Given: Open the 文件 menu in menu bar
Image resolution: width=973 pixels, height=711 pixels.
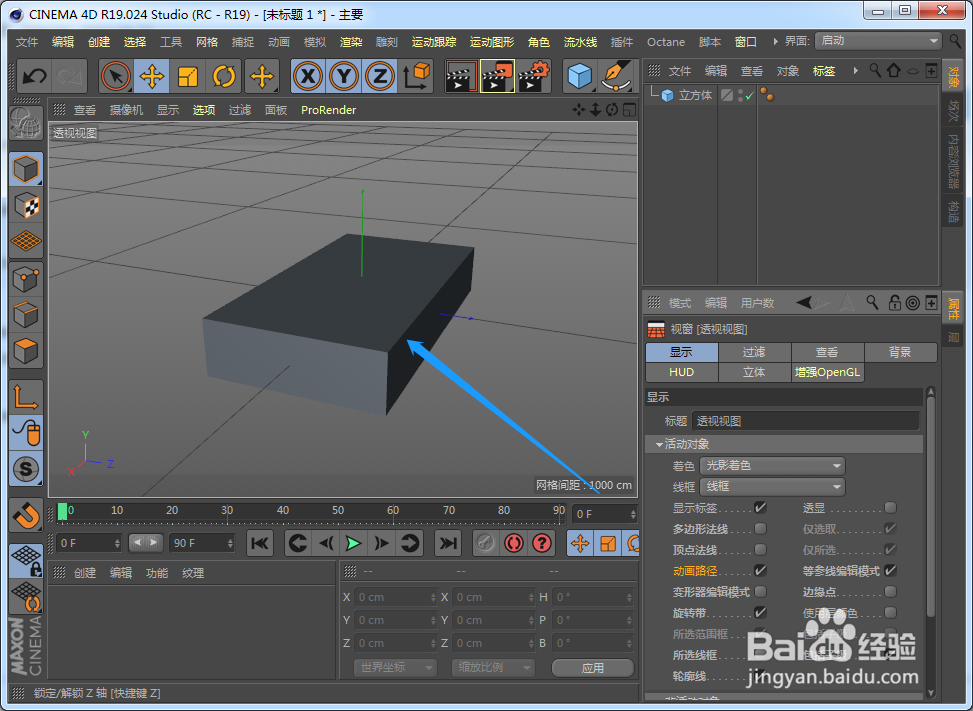Looking at the screenshot, I should pyautogui.click(x=27, y=42).
